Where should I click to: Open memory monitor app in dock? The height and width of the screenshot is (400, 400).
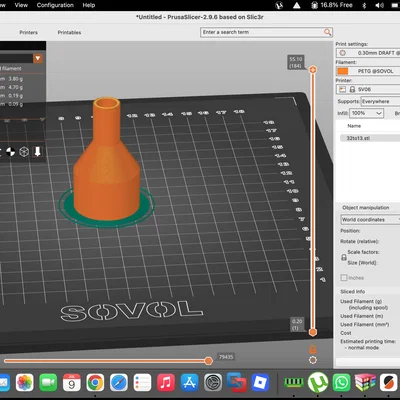click(x=294, y=383)
